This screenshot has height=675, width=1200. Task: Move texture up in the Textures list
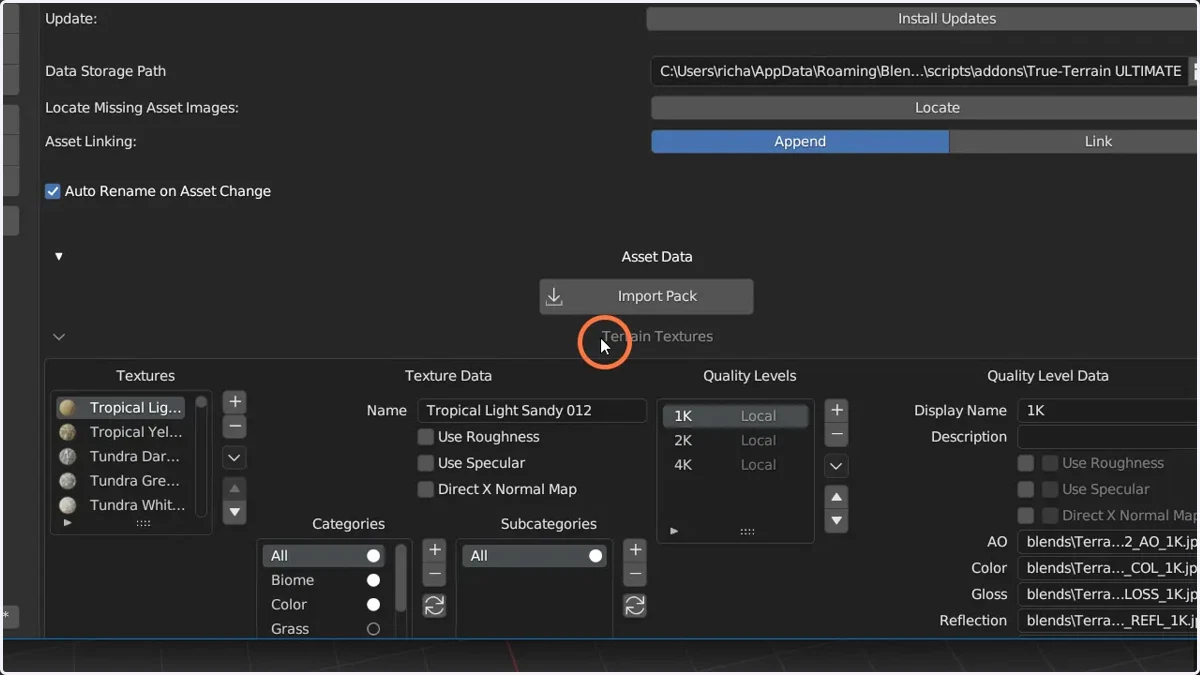[235, 488]
